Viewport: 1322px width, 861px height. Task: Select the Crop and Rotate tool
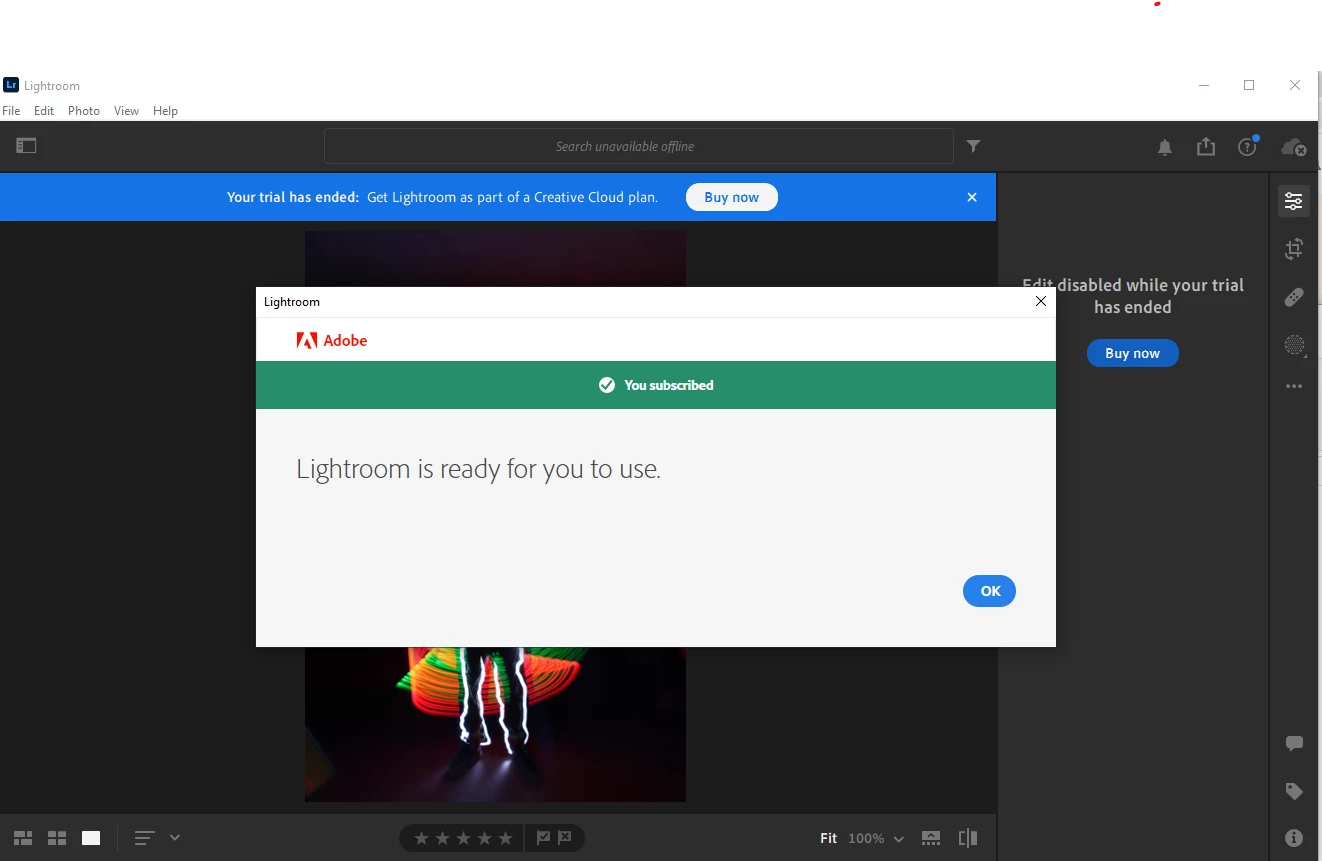(x=1294, y=249)
